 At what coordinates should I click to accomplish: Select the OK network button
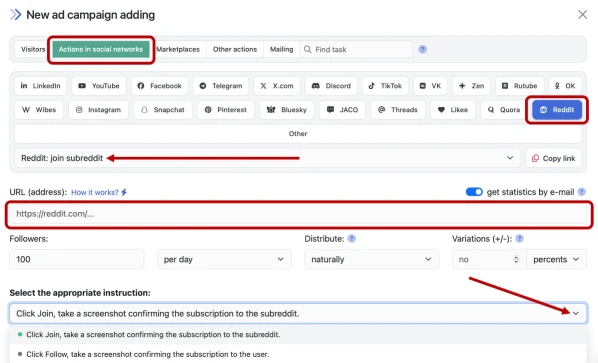[x=565, y=86]
